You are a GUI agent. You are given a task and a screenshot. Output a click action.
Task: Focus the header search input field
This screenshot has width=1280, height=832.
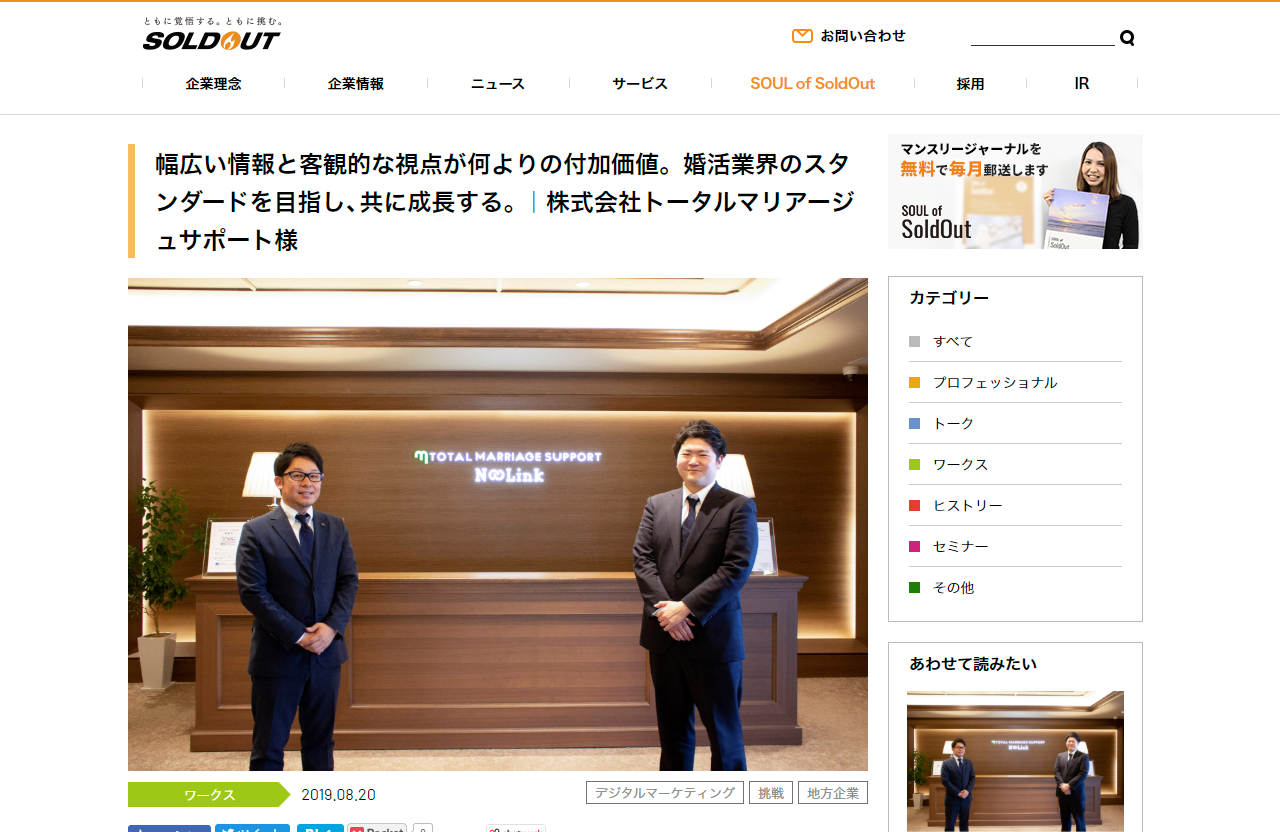point(1042,37)
